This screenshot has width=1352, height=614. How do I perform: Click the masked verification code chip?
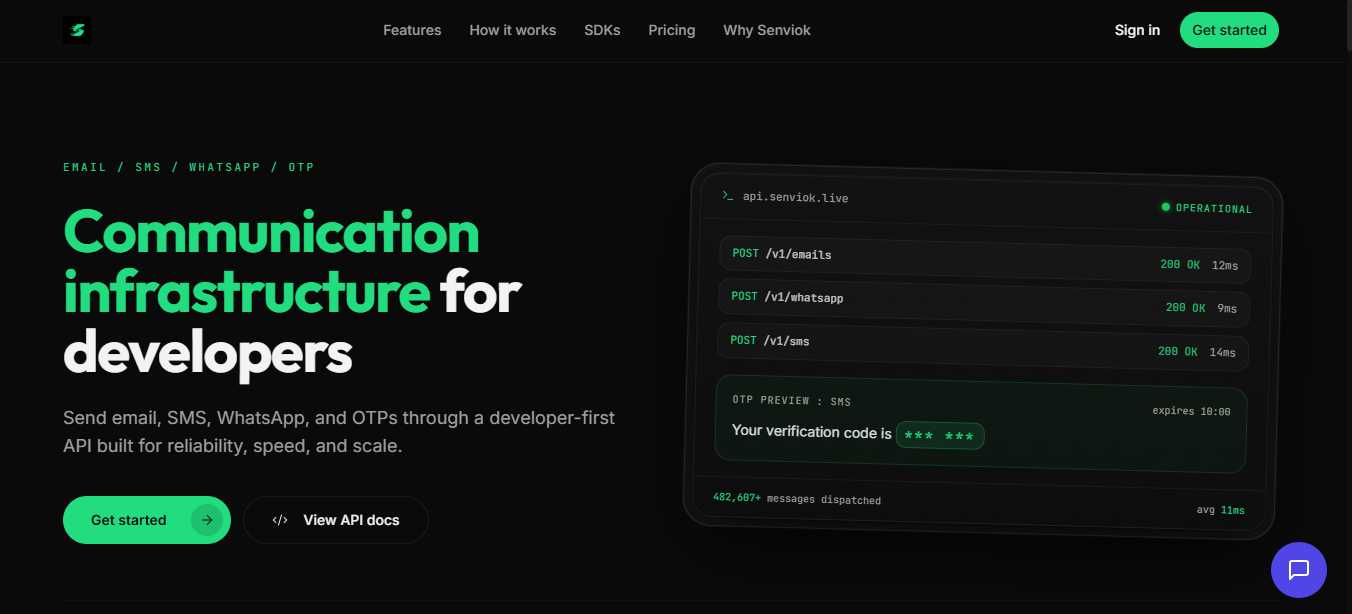pos(940,436)
